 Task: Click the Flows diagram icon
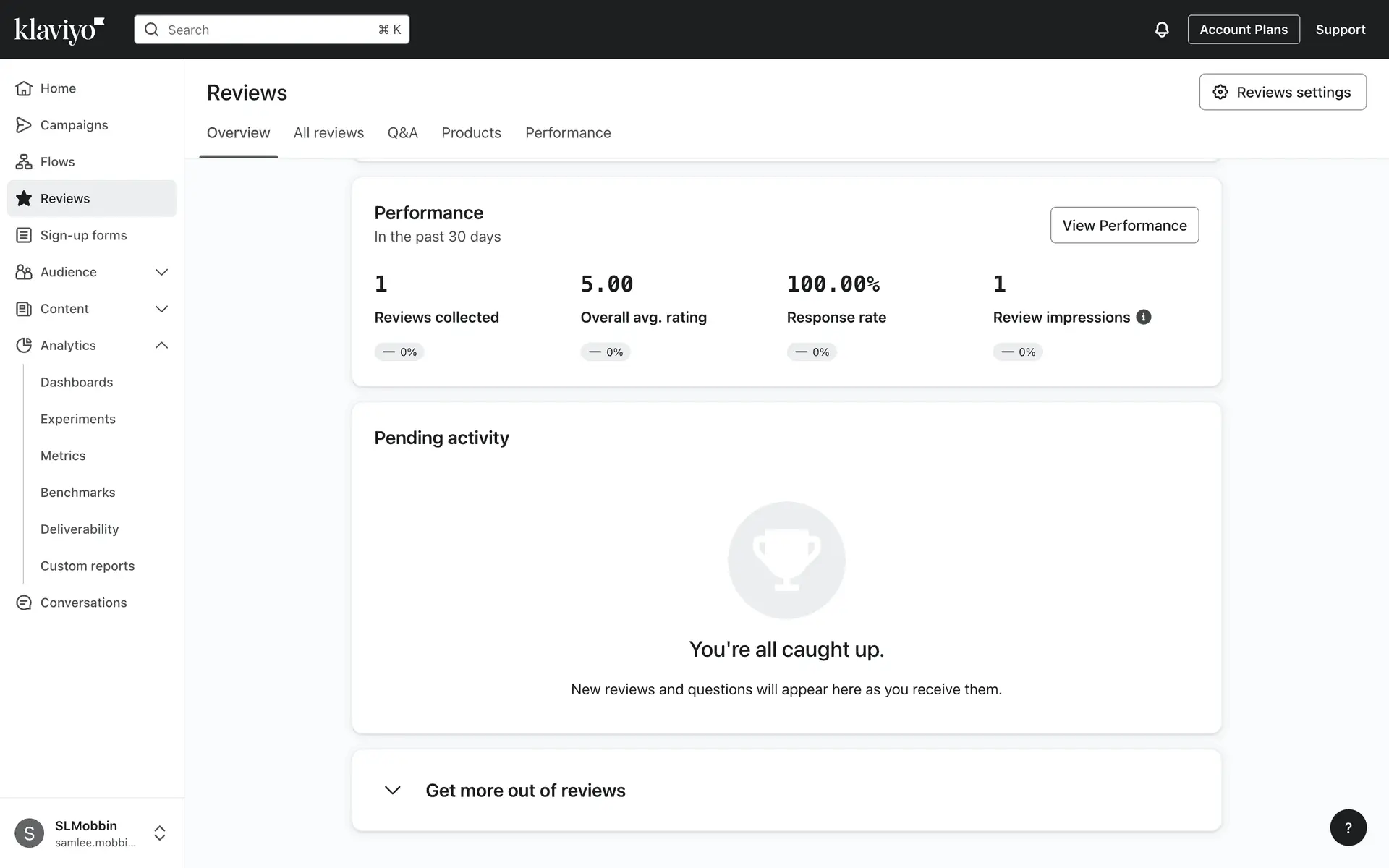[24, 162]
